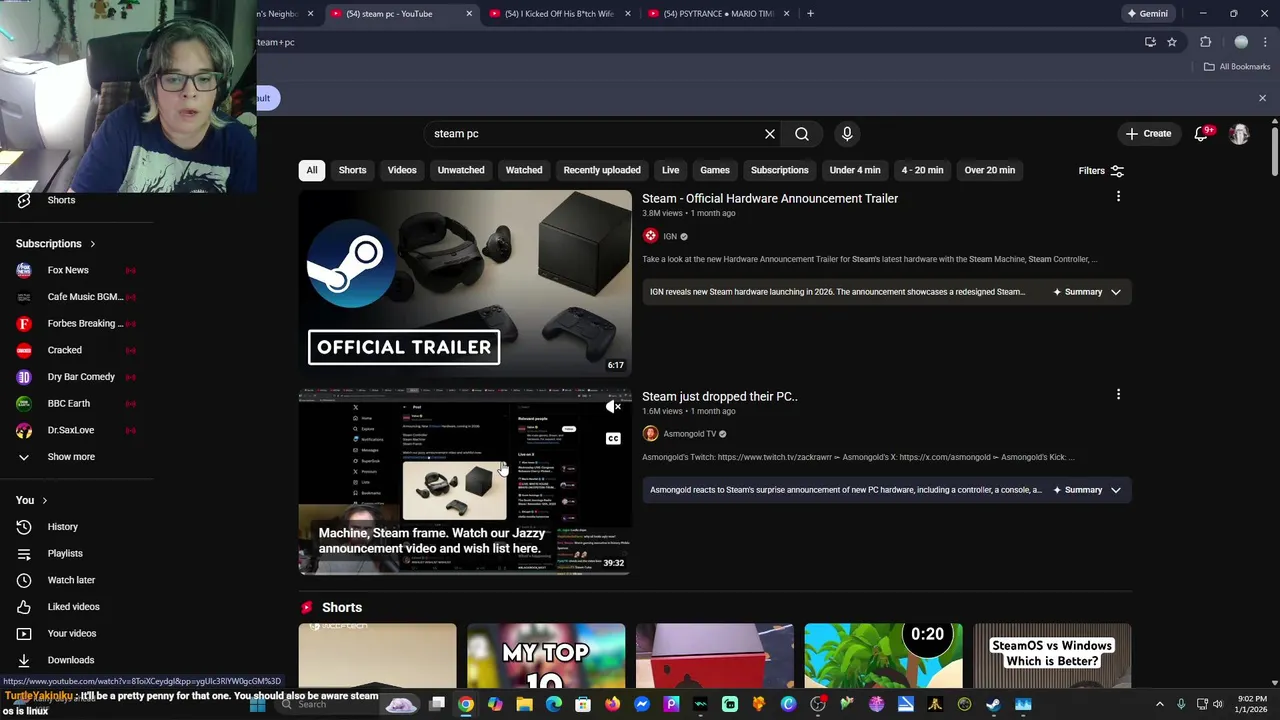1280x720 pixels.
Task: Show hidden system tray icons
Action: pos(1160,704)
